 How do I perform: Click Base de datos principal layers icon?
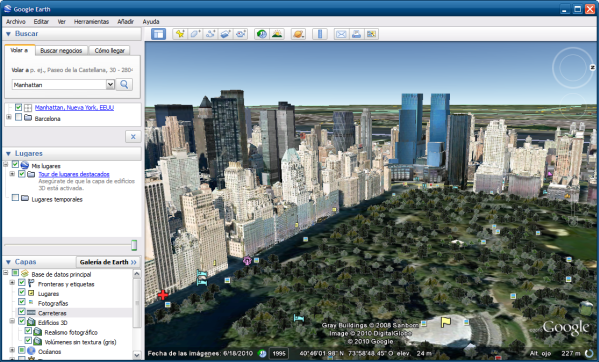(x=24, y=273)
